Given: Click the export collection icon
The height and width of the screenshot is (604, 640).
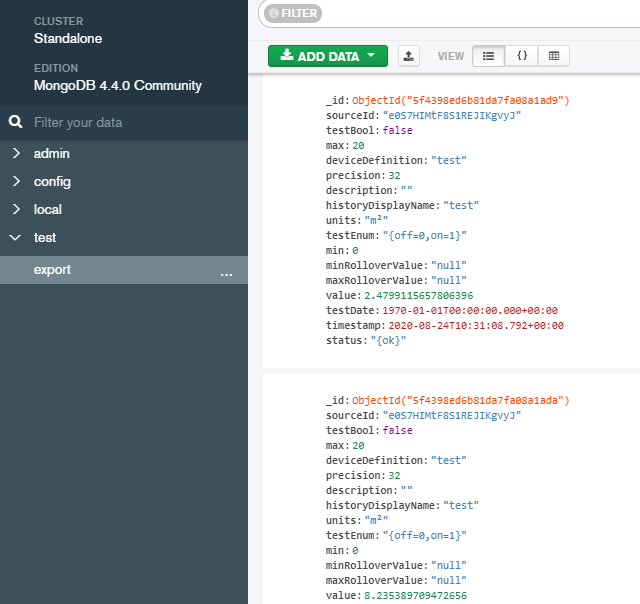Looking at the screenshot, I should coord(409,56).
